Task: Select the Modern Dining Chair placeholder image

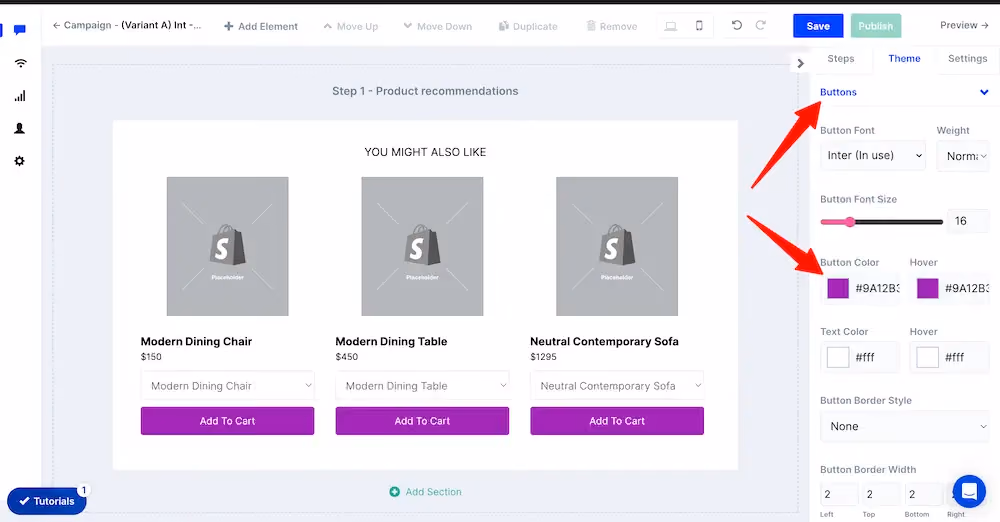Action: (x=228, y=246)
